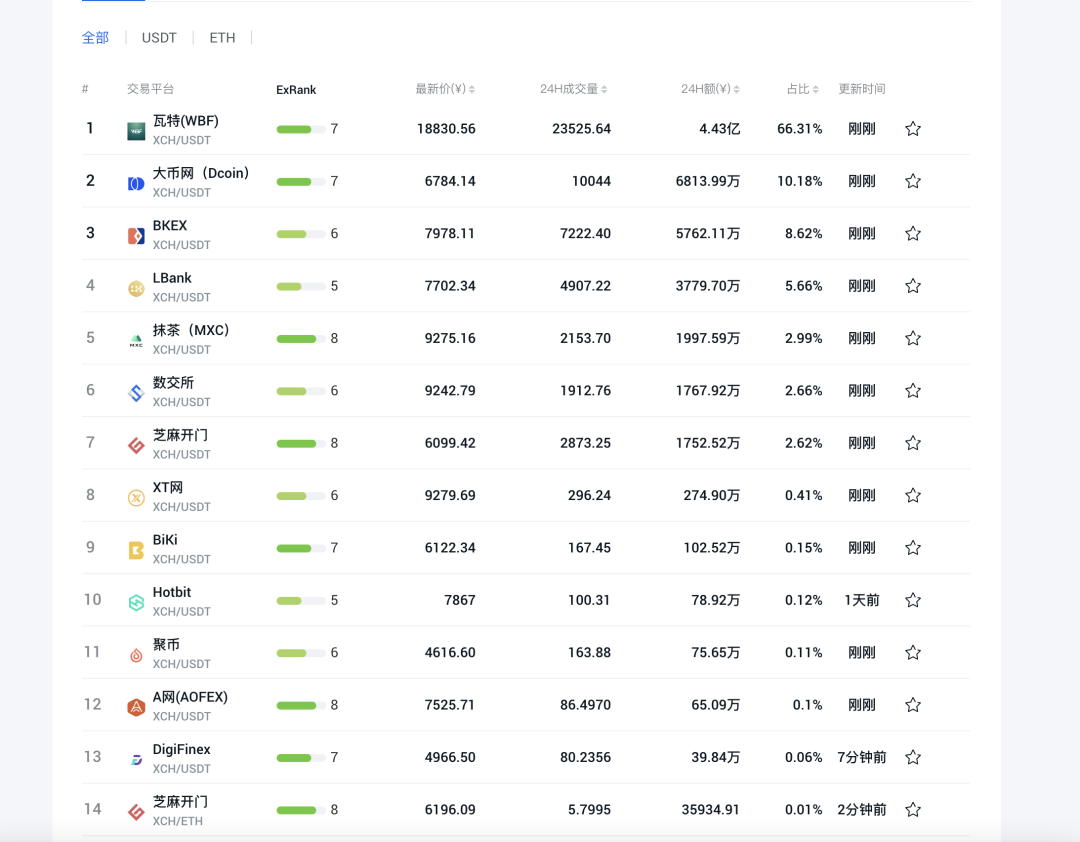The width and height of the screenshot is (1080, 842).
Task: Star the 芝麻开门 XCH/ETH row
Action: pos(913,810)
